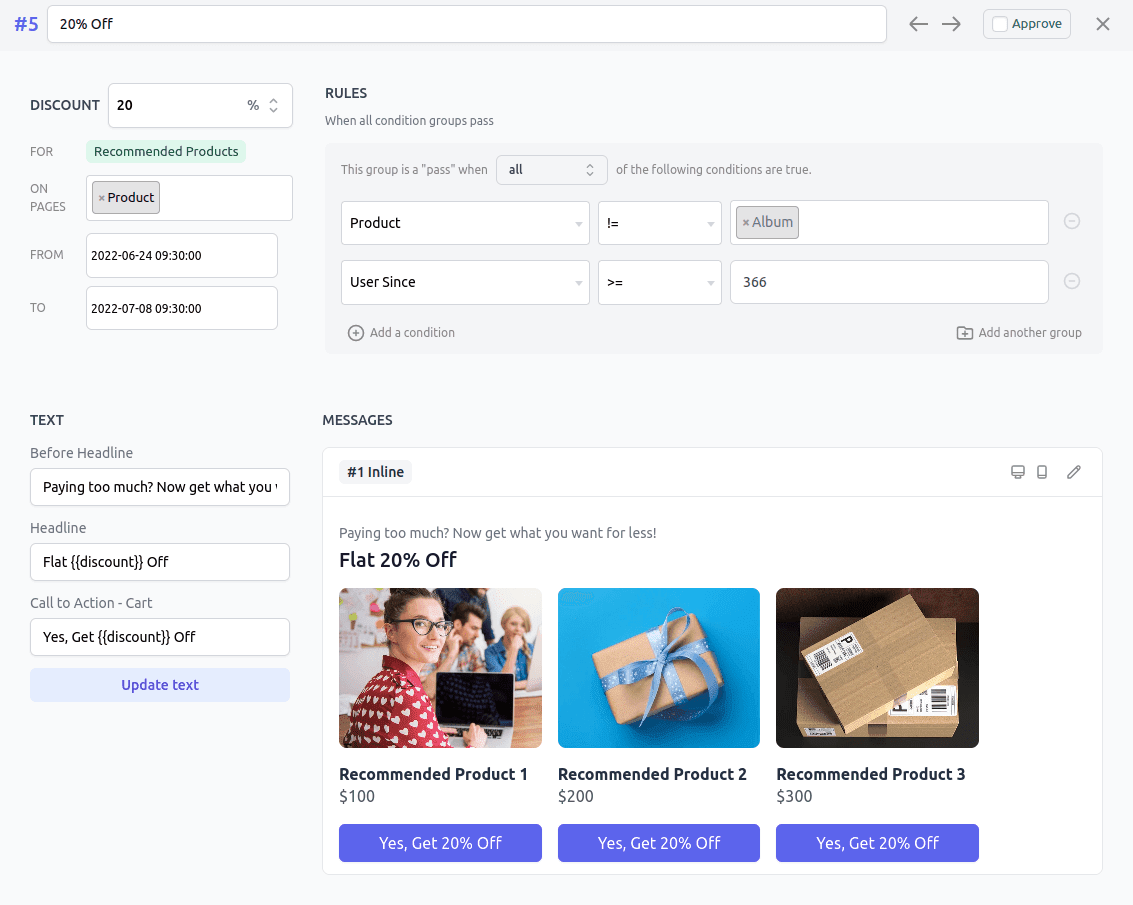The image size is (1133, 905).
Task: Switch to mobile preview of the message
Action: coord(1042,471)
